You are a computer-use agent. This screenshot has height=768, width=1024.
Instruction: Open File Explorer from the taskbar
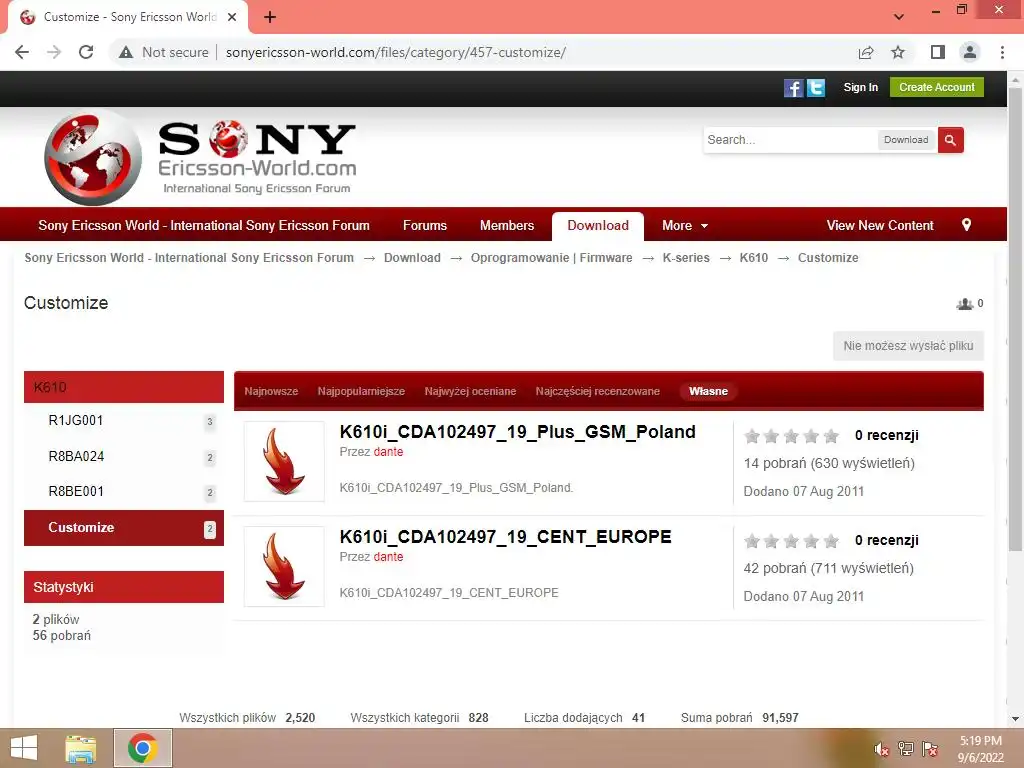tap(81, 748)
